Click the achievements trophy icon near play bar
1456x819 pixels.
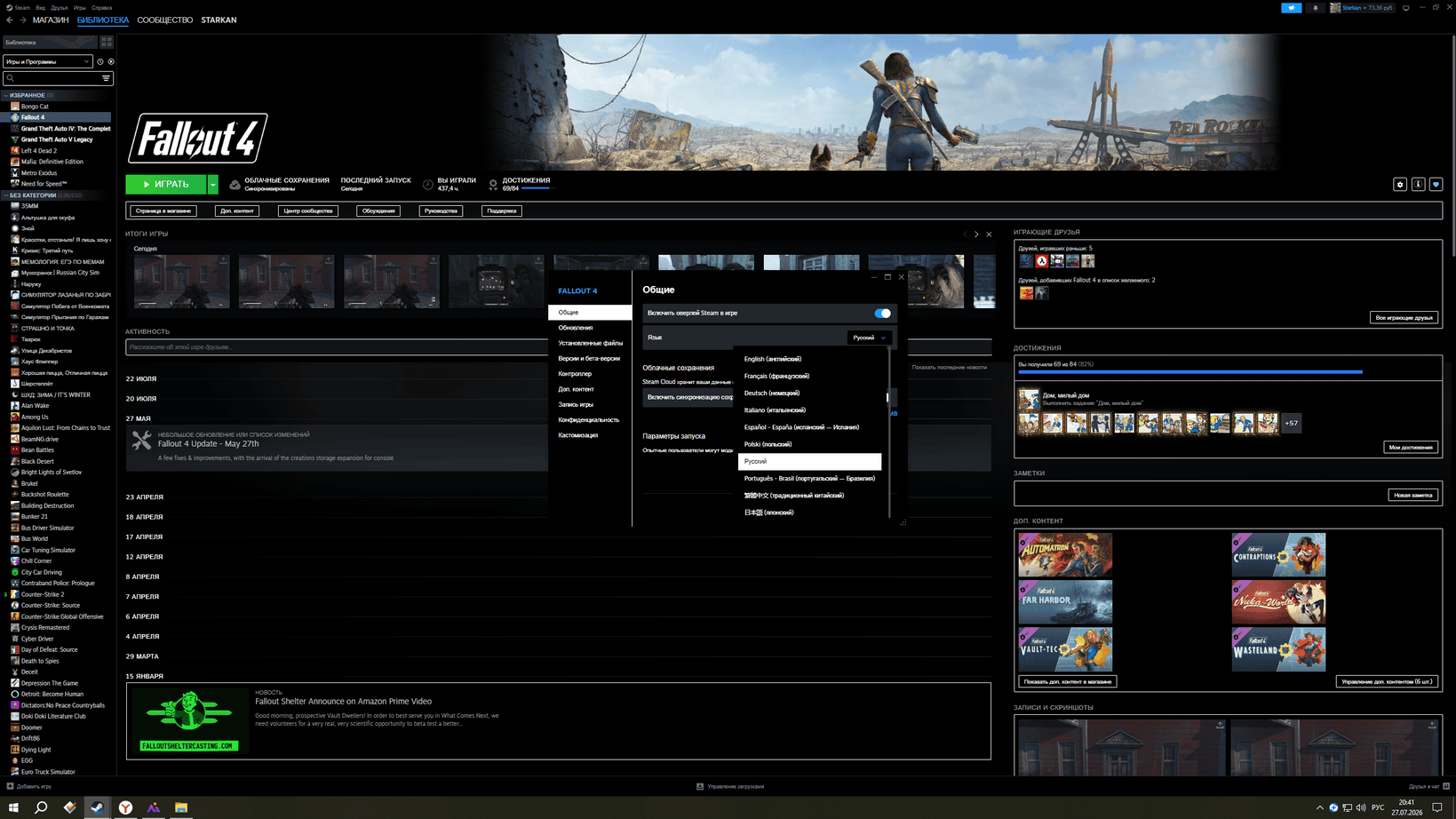(x=493, y=184)
